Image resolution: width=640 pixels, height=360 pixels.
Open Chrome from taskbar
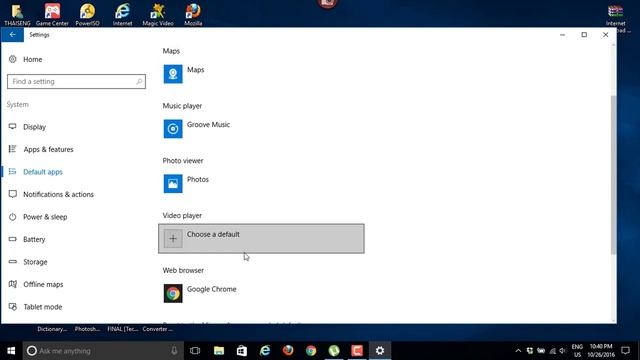coord(311,351)
